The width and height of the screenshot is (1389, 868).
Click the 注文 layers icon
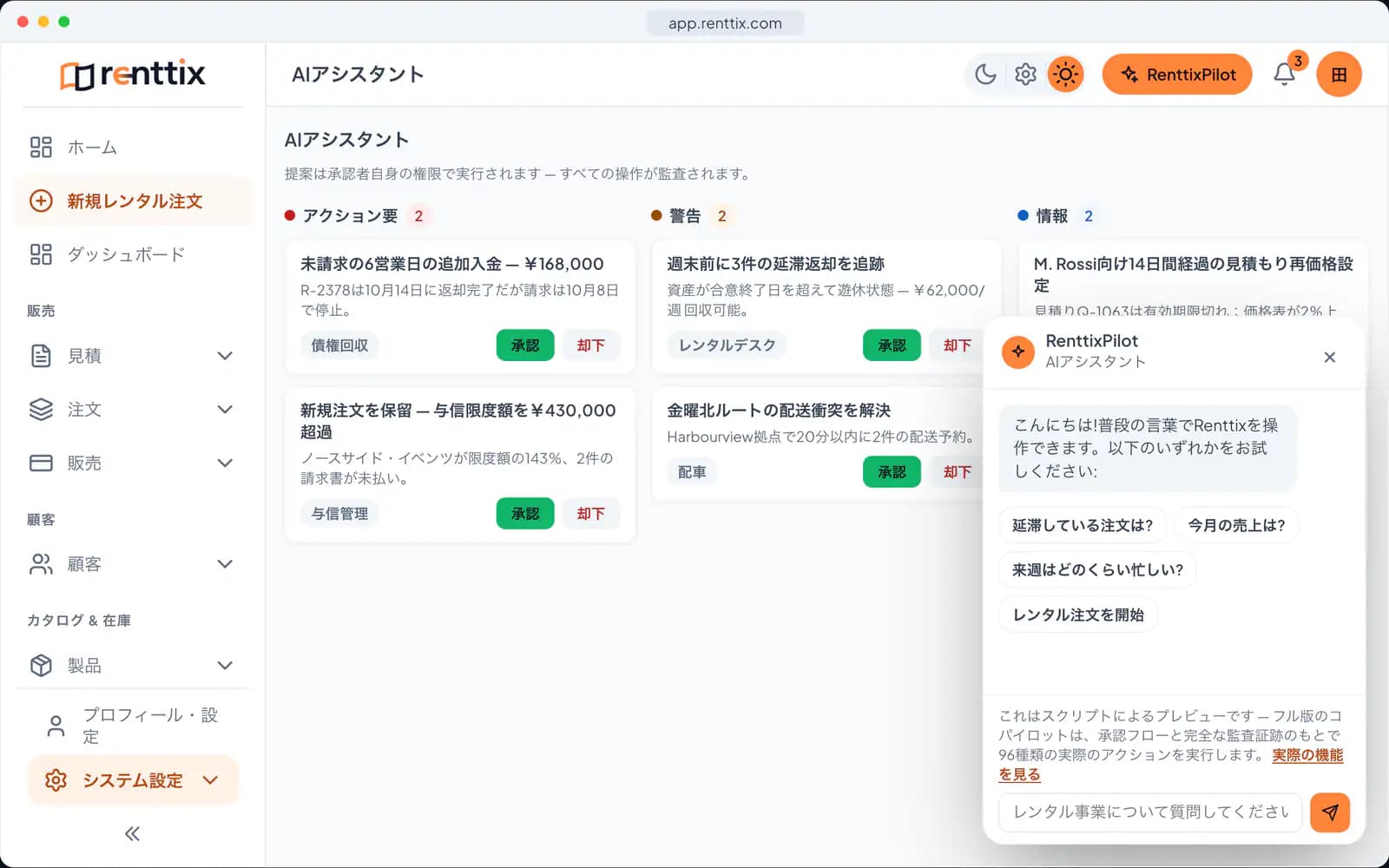41,410
